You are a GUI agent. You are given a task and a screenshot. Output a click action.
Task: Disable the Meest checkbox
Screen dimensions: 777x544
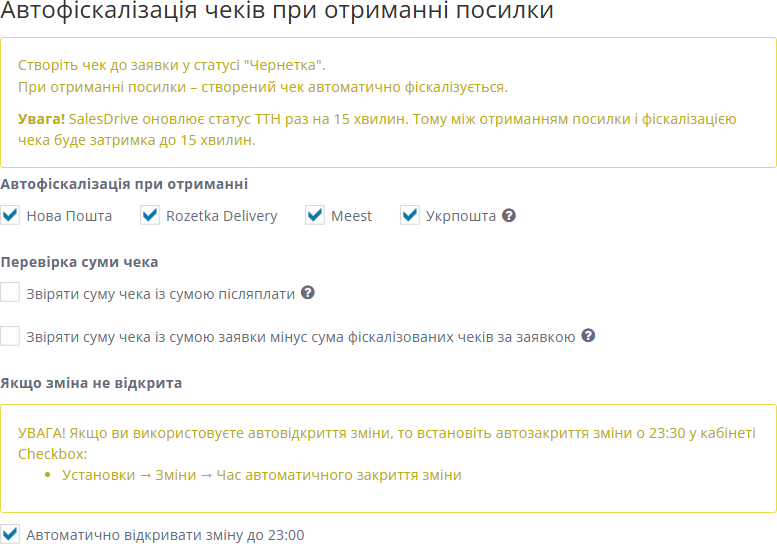tap(315, 215)
